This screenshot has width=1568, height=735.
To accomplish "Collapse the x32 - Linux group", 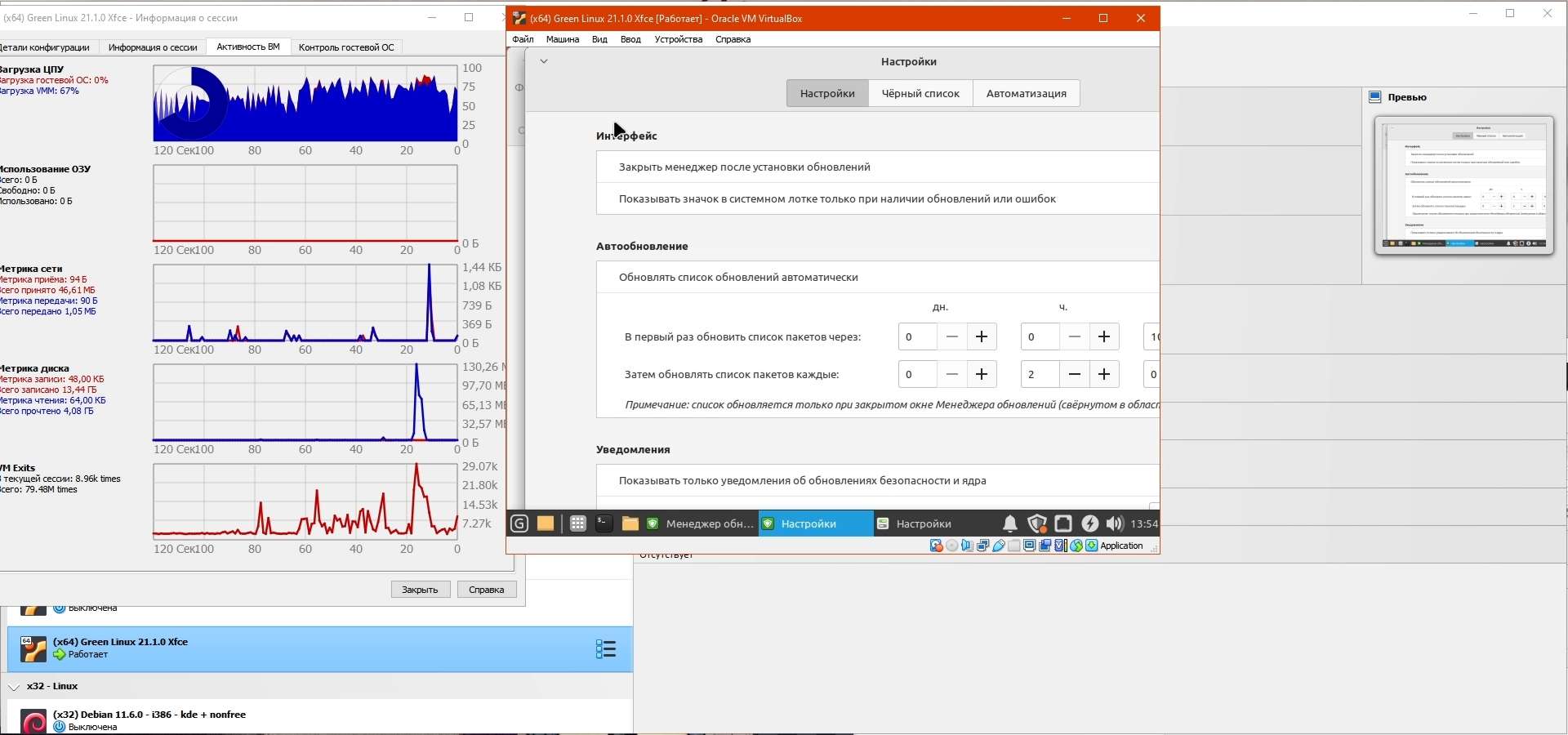I will [14, 687].
